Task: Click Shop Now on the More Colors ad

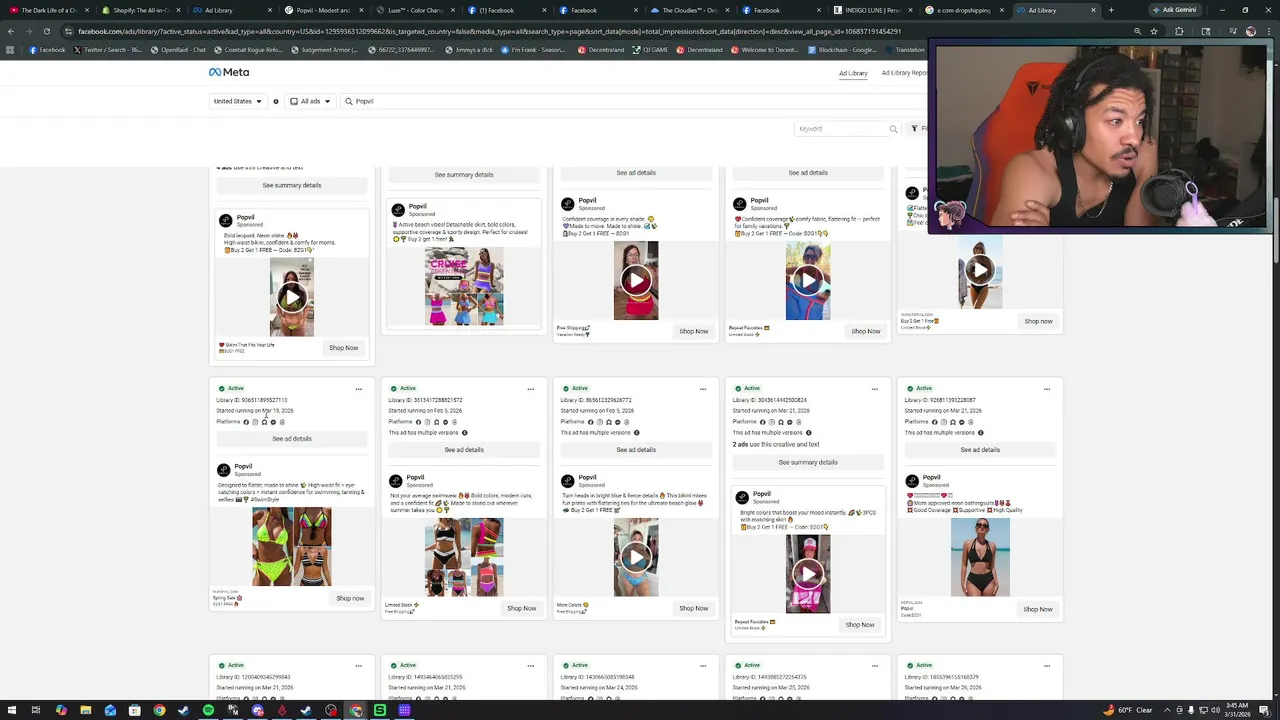Action: [x=693, y=608]
